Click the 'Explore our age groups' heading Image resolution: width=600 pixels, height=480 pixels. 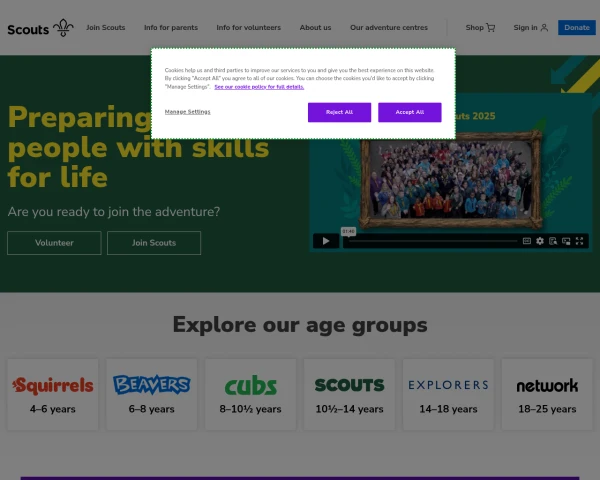point(300,325)
